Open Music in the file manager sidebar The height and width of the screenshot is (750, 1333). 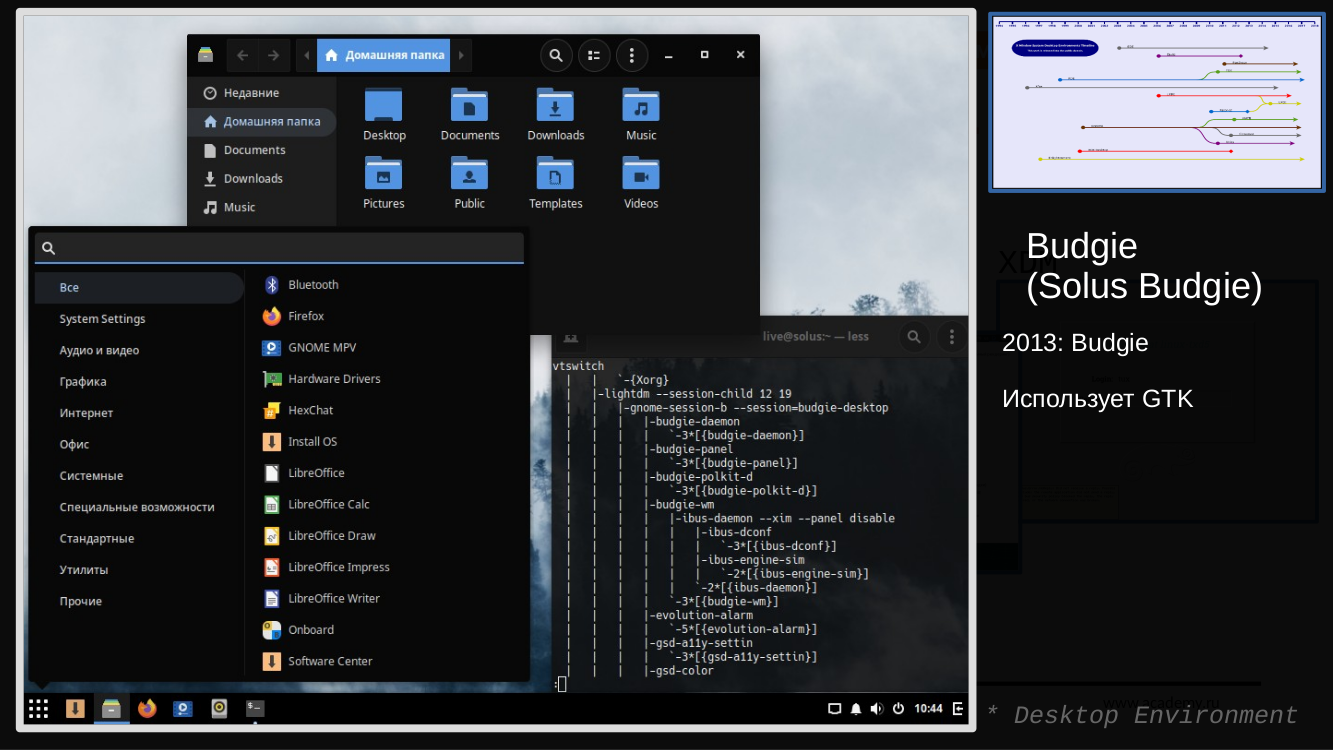pyautogui.click(x=262, y=207)
